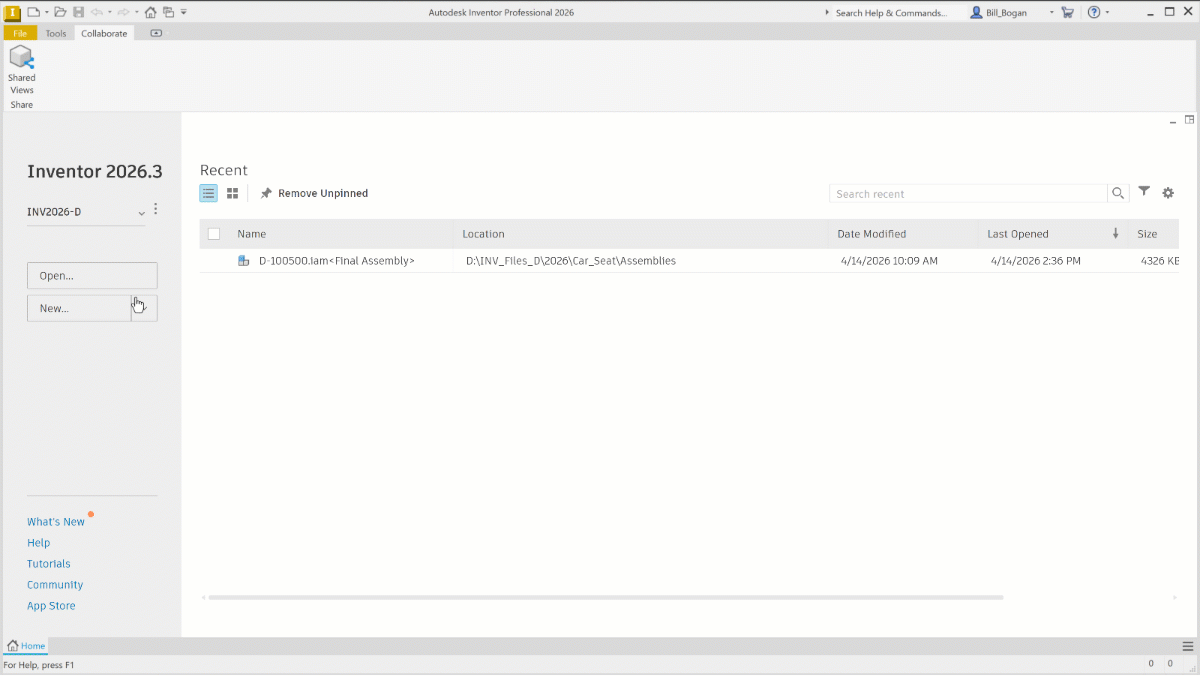Open the INV2026-D project dropdown
Image resolution: width=1200 pixels, height=676 pixels.
click(141, 213)
